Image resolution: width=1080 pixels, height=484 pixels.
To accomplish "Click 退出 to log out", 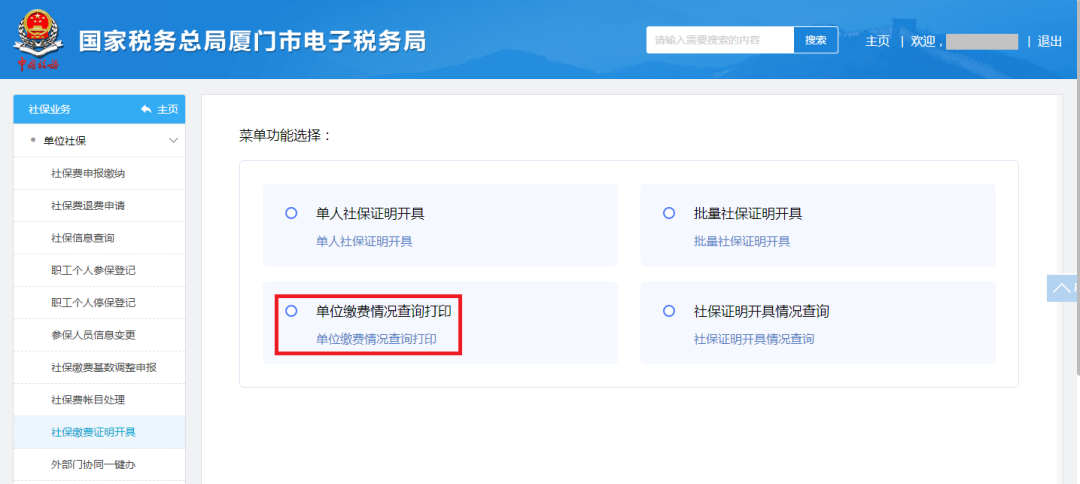I will click(x=1050, y=41).
